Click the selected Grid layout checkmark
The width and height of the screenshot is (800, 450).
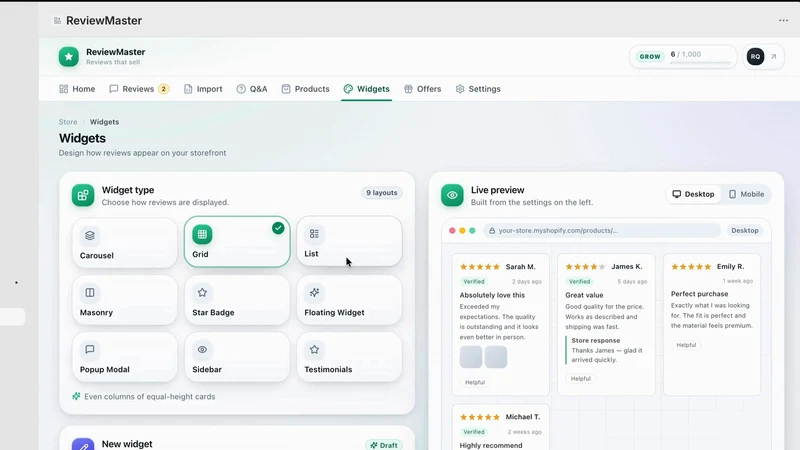[278, 228]
